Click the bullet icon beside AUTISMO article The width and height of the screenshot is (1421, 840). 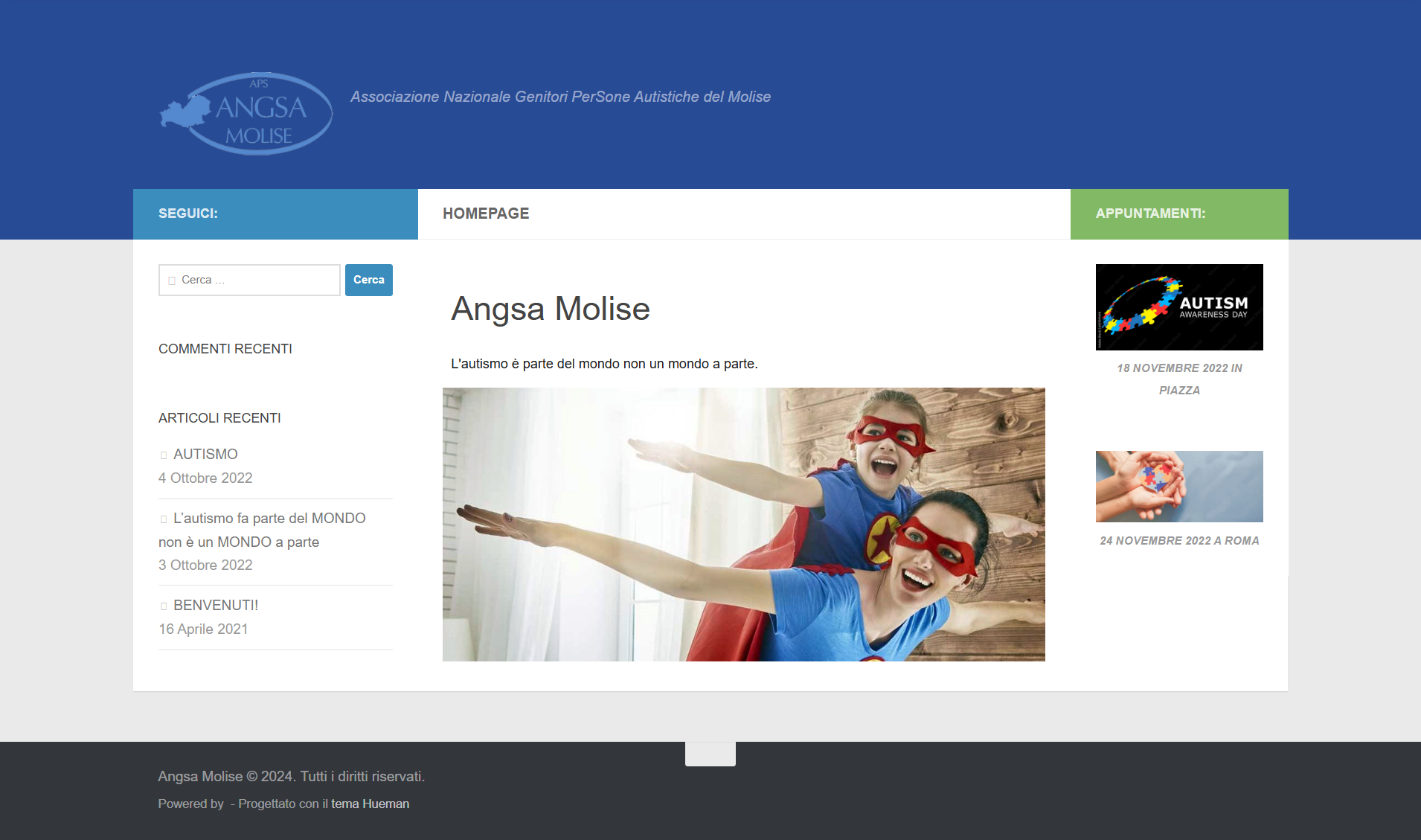click(164, 455)
